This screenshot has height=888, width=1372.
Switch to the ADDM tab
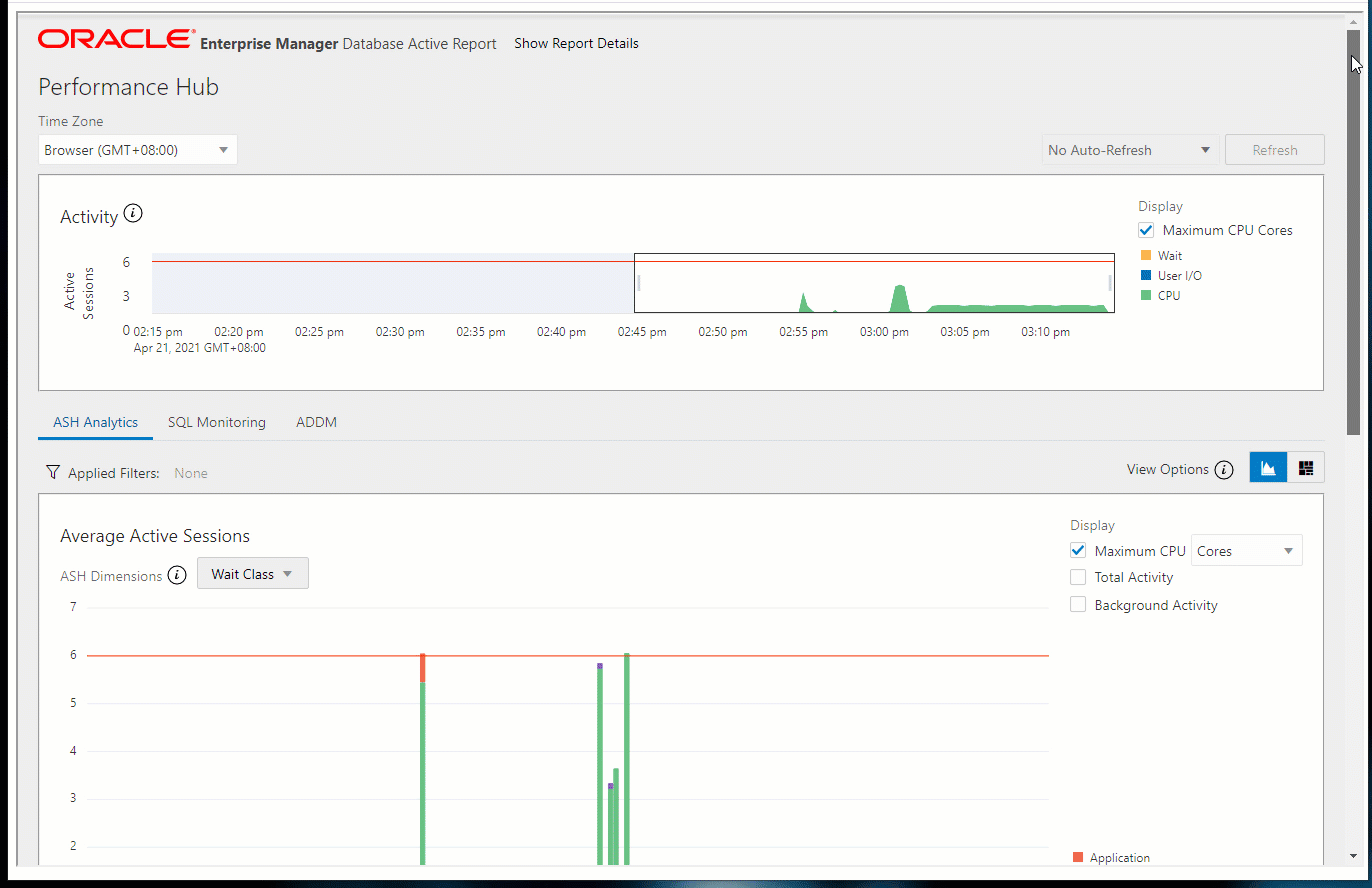pos(316,422)
